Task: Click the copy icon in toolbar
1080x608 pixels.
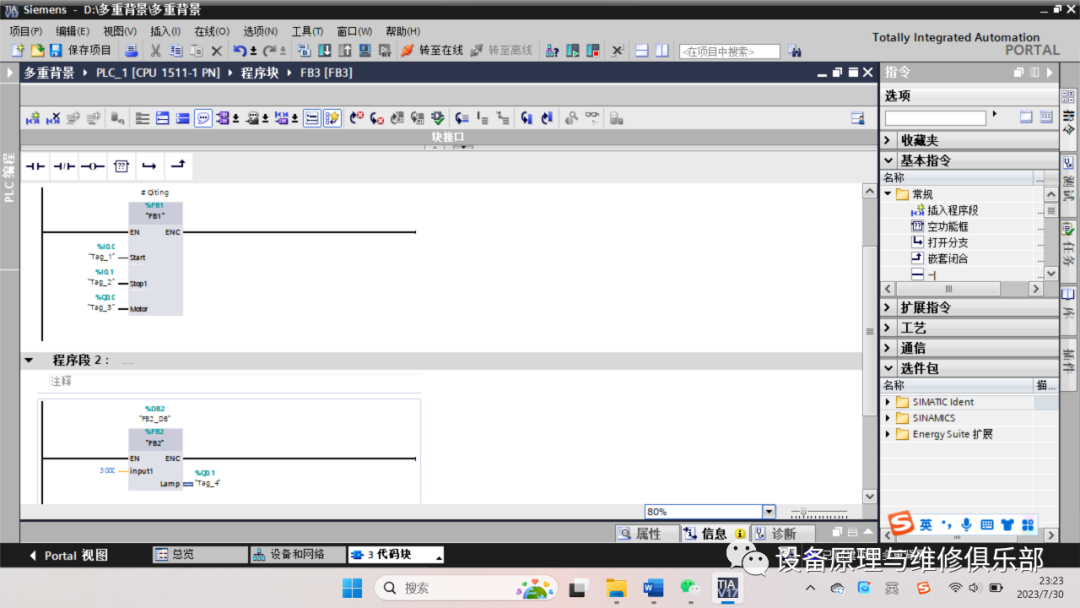Action: 176,50
